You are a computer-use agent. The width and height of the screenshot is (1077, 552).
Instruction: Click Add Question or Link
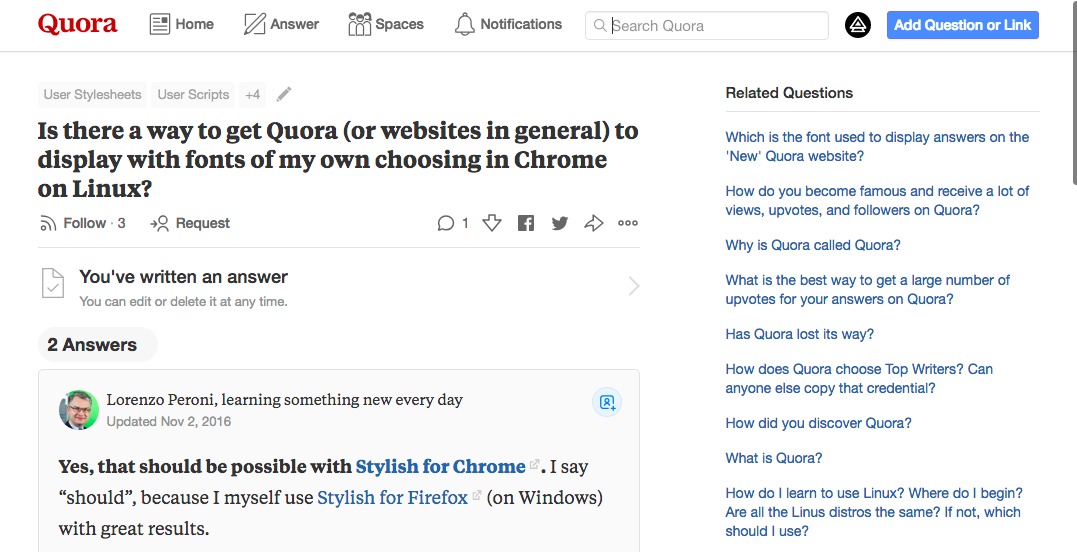click(x=962, y=25)
